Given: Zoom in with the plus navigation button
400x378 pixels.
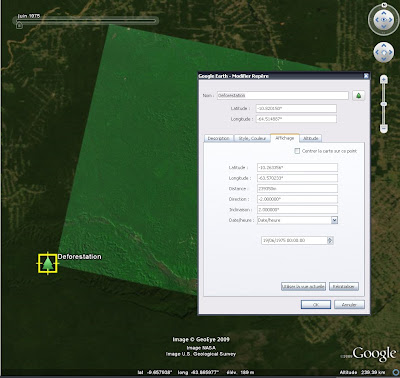Looking at the screenshot, I should [384, 80].
